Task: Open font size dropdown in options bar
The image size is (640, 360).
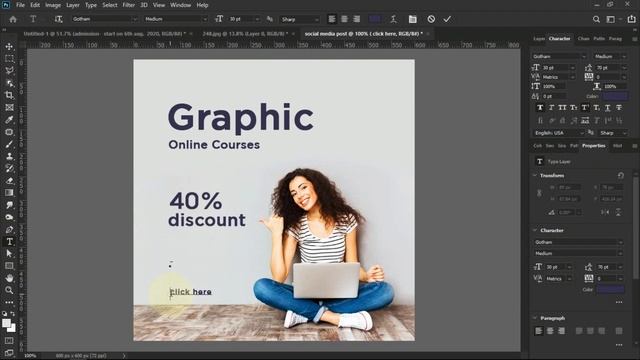Action: point(244,19)
